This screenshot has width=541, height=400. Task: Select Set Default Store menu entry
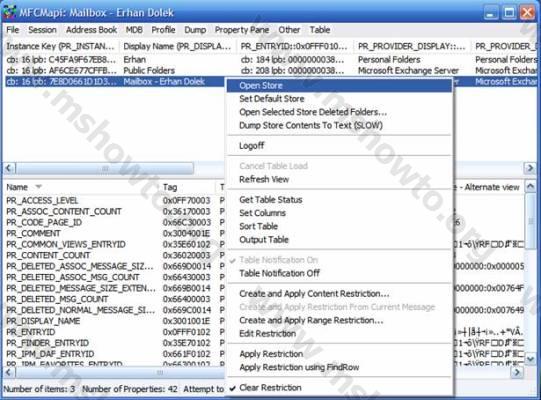pos(272,99)
